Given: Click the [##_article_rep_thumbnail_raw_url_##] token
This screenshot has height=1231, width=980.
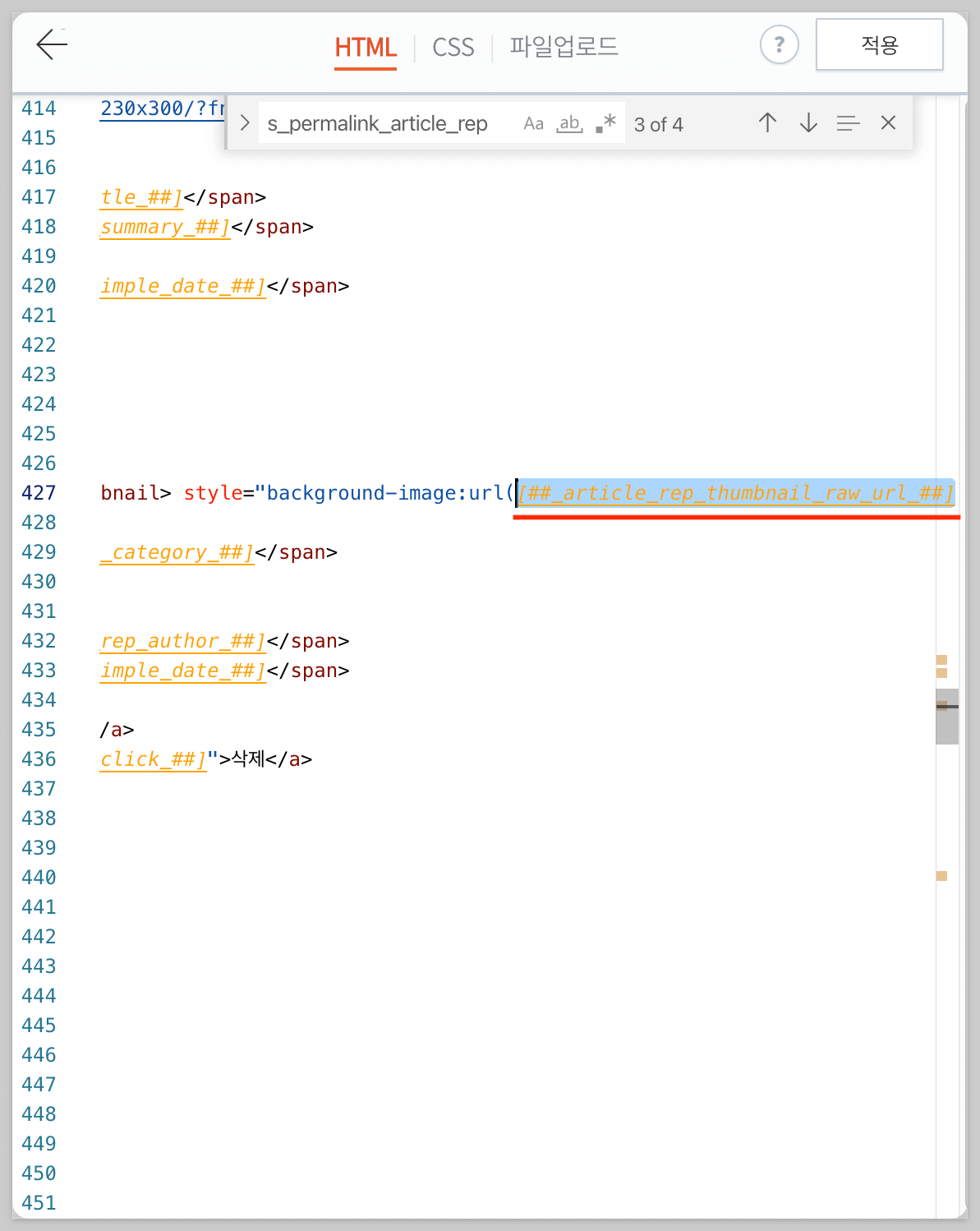Looking at the screenshot, I should point(736,493).
